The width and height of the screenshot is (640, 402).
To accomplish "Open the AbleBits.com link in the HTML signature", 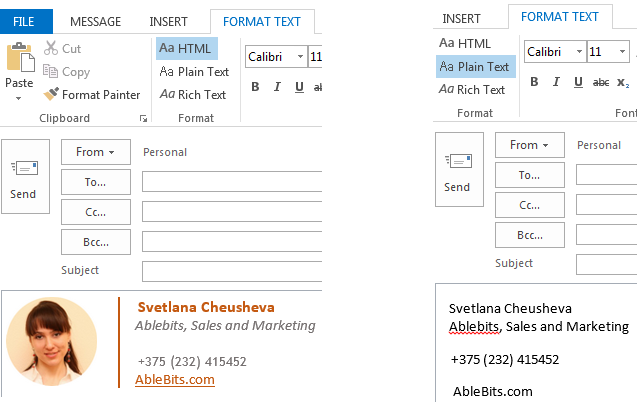I will pyautogui.click(x=175, y=380).
